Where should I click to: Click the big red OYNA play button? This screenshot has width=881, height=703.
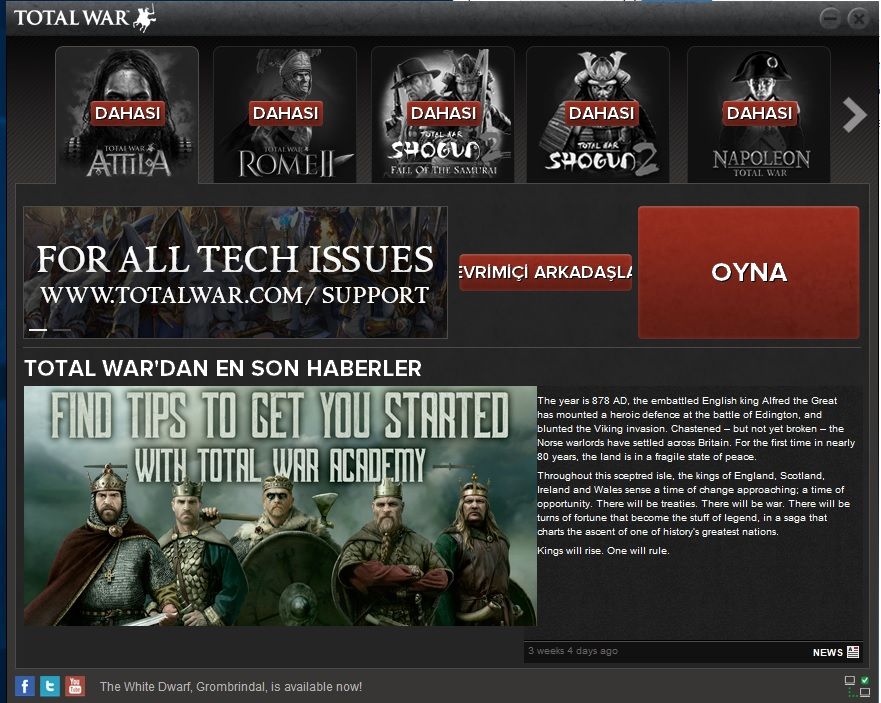point(748,272)
